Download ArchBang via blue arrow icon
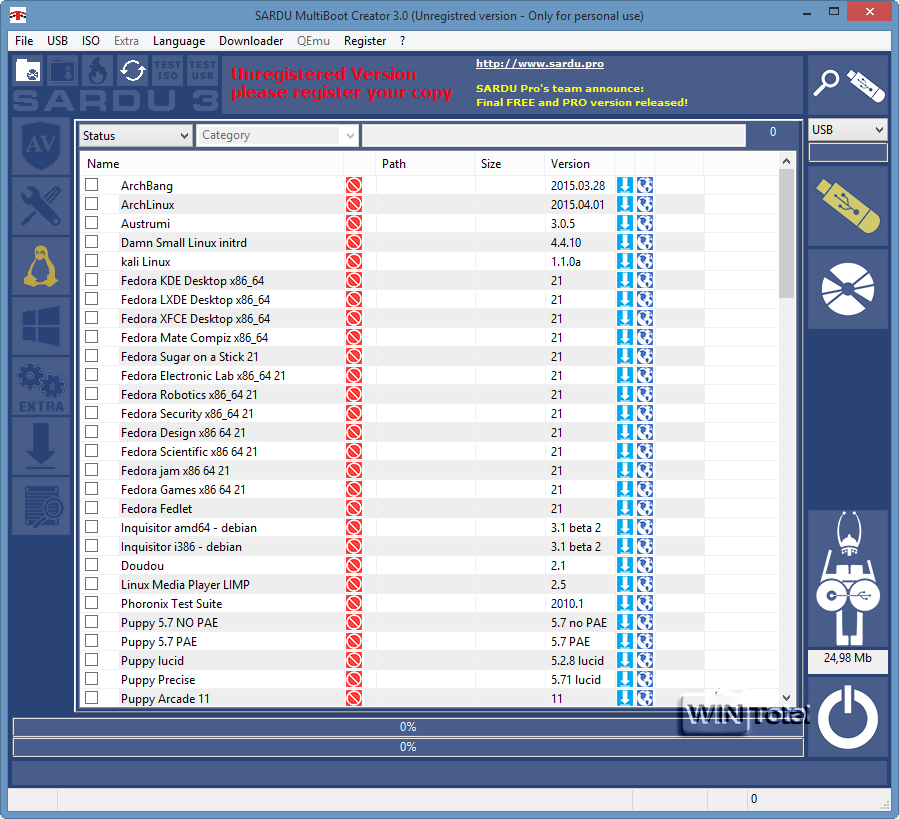Screen dimensions: 899x819 [x=624, y=185]
